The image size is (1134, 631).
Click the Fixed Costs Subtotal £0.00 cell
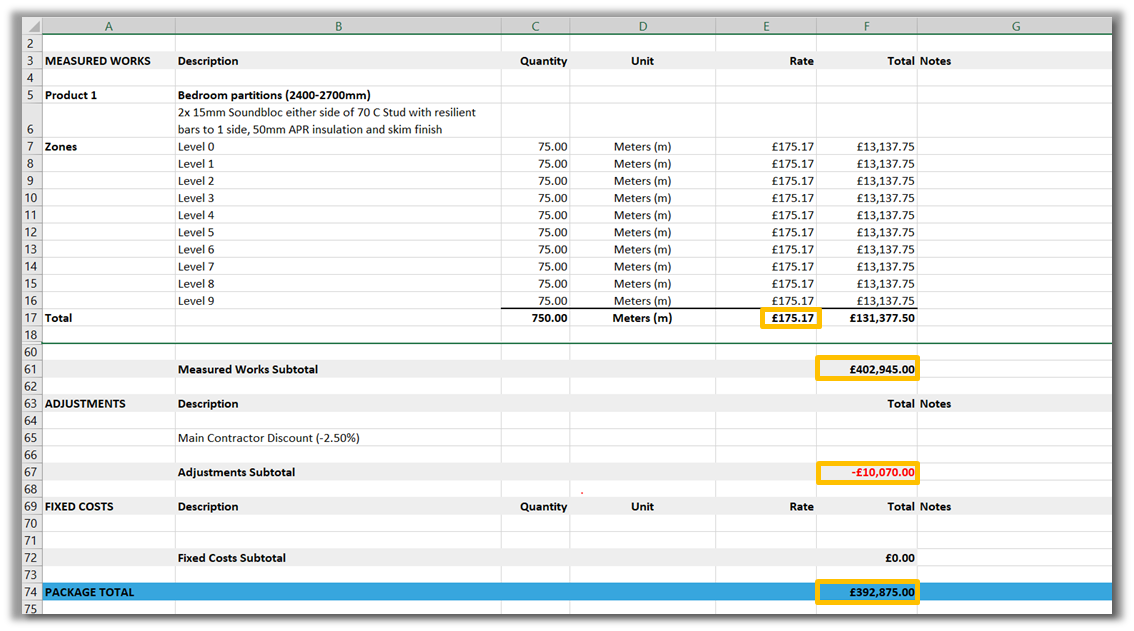click(867, 558)
